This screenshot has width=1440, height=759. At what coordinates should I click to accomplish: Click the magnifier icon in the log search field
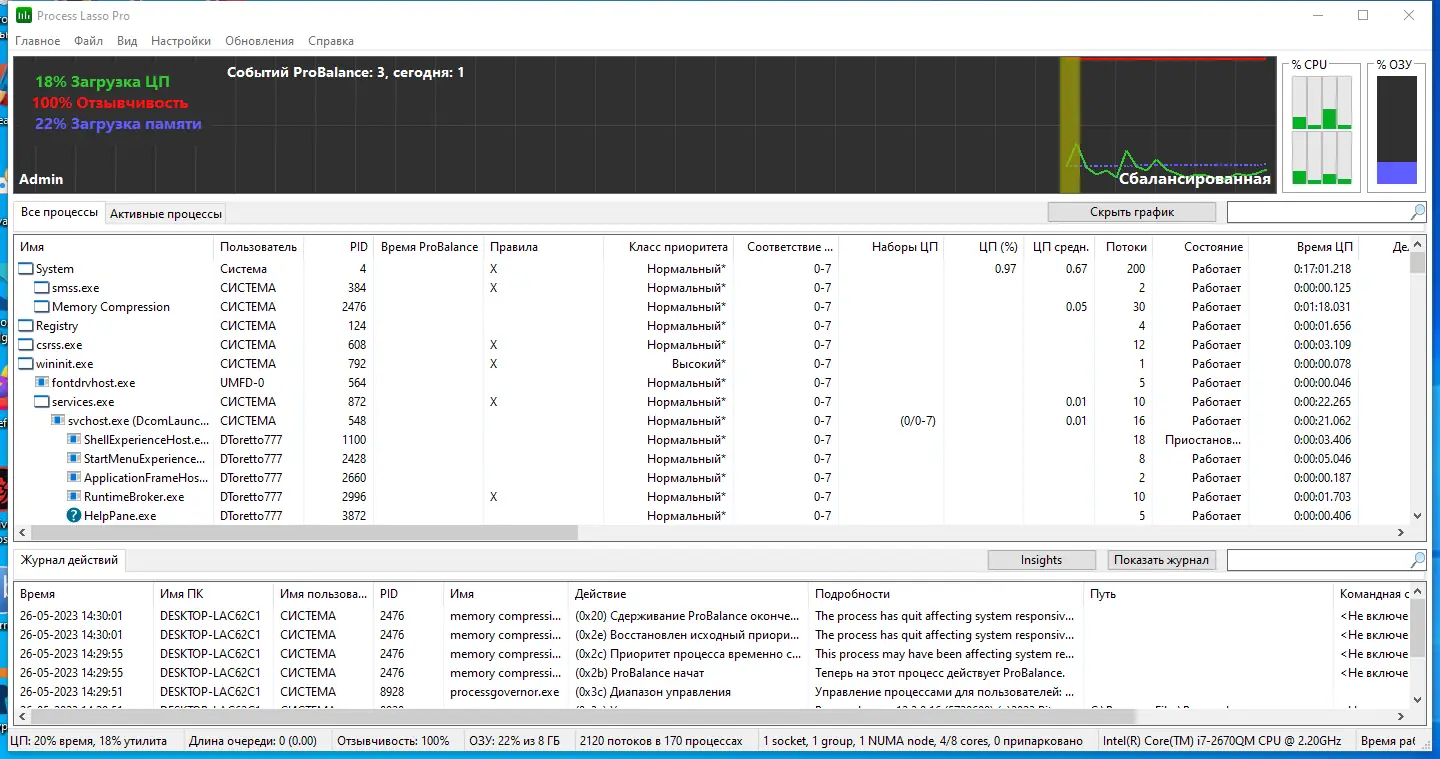point(1417,559)
